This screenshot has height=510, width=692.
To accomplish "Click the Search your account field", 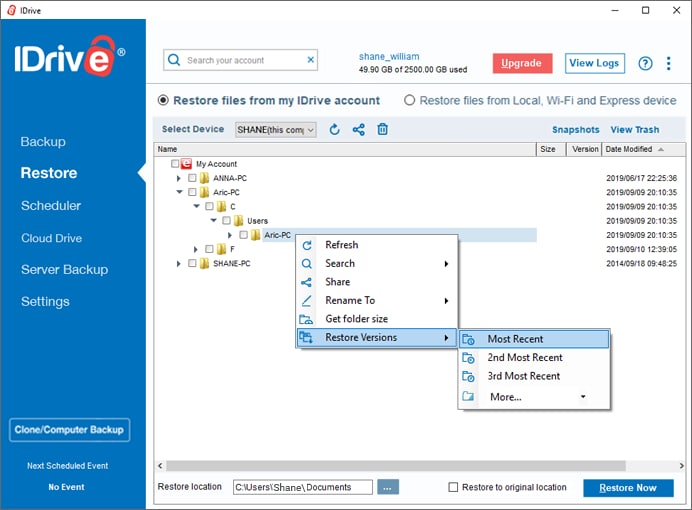I will pos(241,60).
